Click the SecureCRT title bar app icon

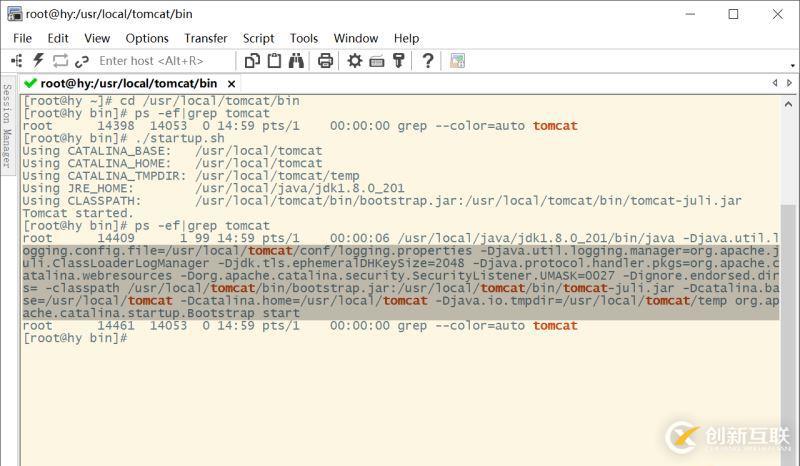point(14,14)
